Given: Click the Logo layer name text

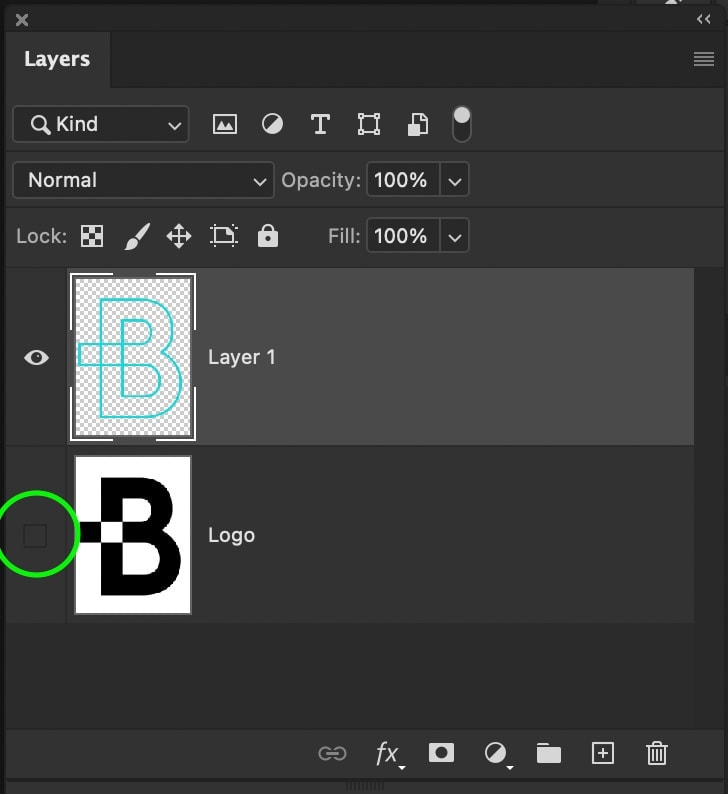Looking at the screenshot, I should click(x=231, y=535).
